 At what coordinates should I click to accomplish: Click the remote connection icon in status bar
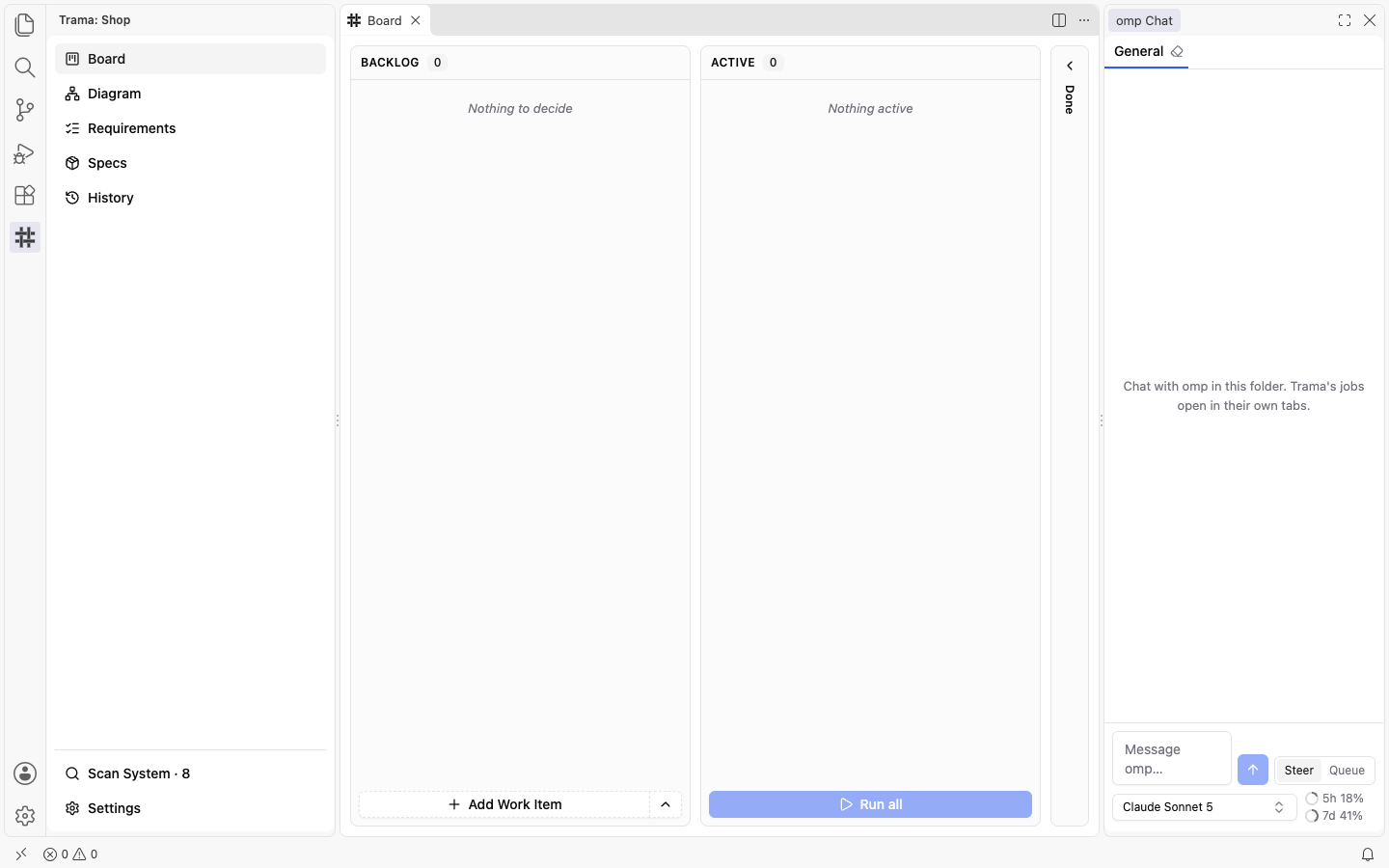pos(21,854)
